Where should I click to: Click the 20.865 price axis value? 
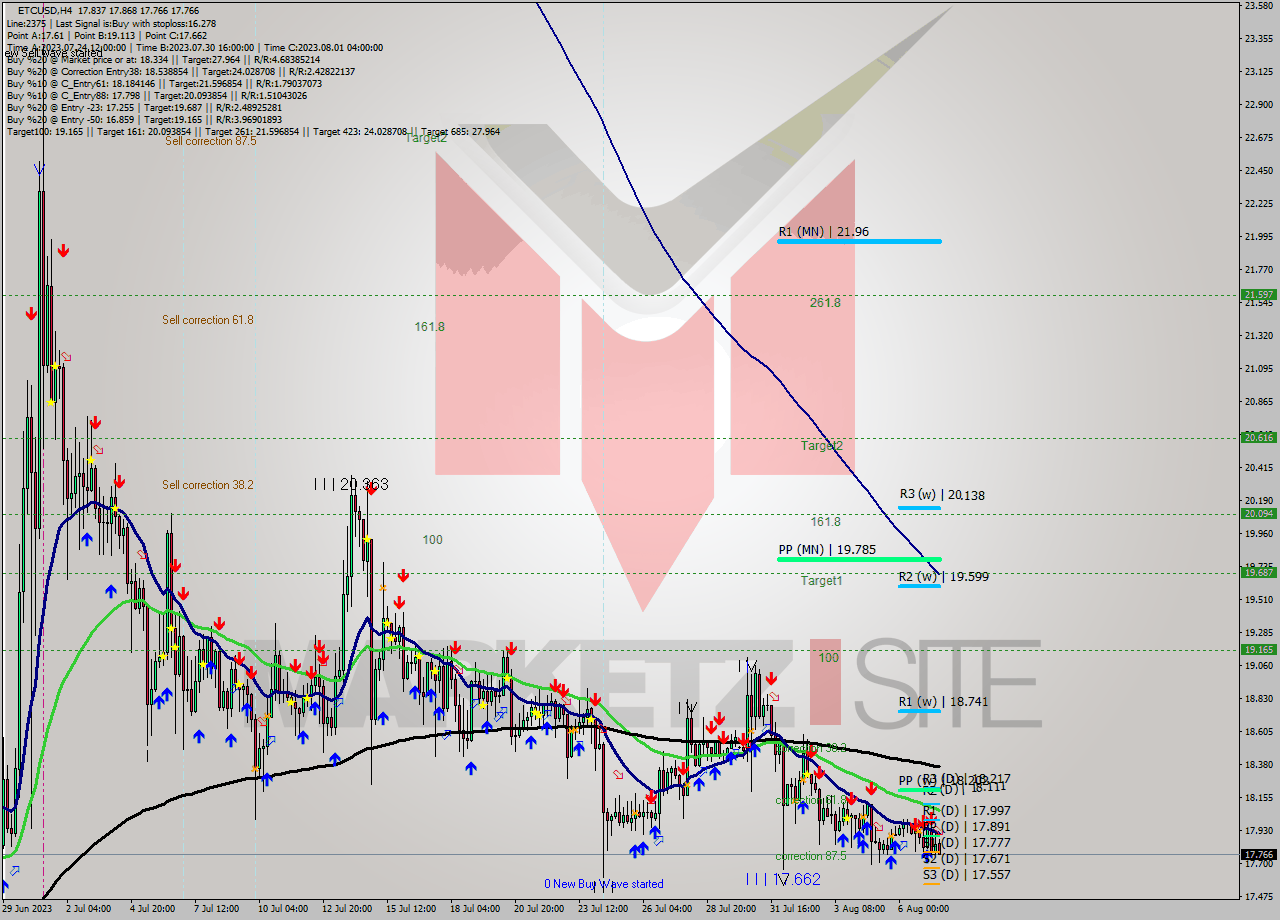click(x=1259, y=401)
